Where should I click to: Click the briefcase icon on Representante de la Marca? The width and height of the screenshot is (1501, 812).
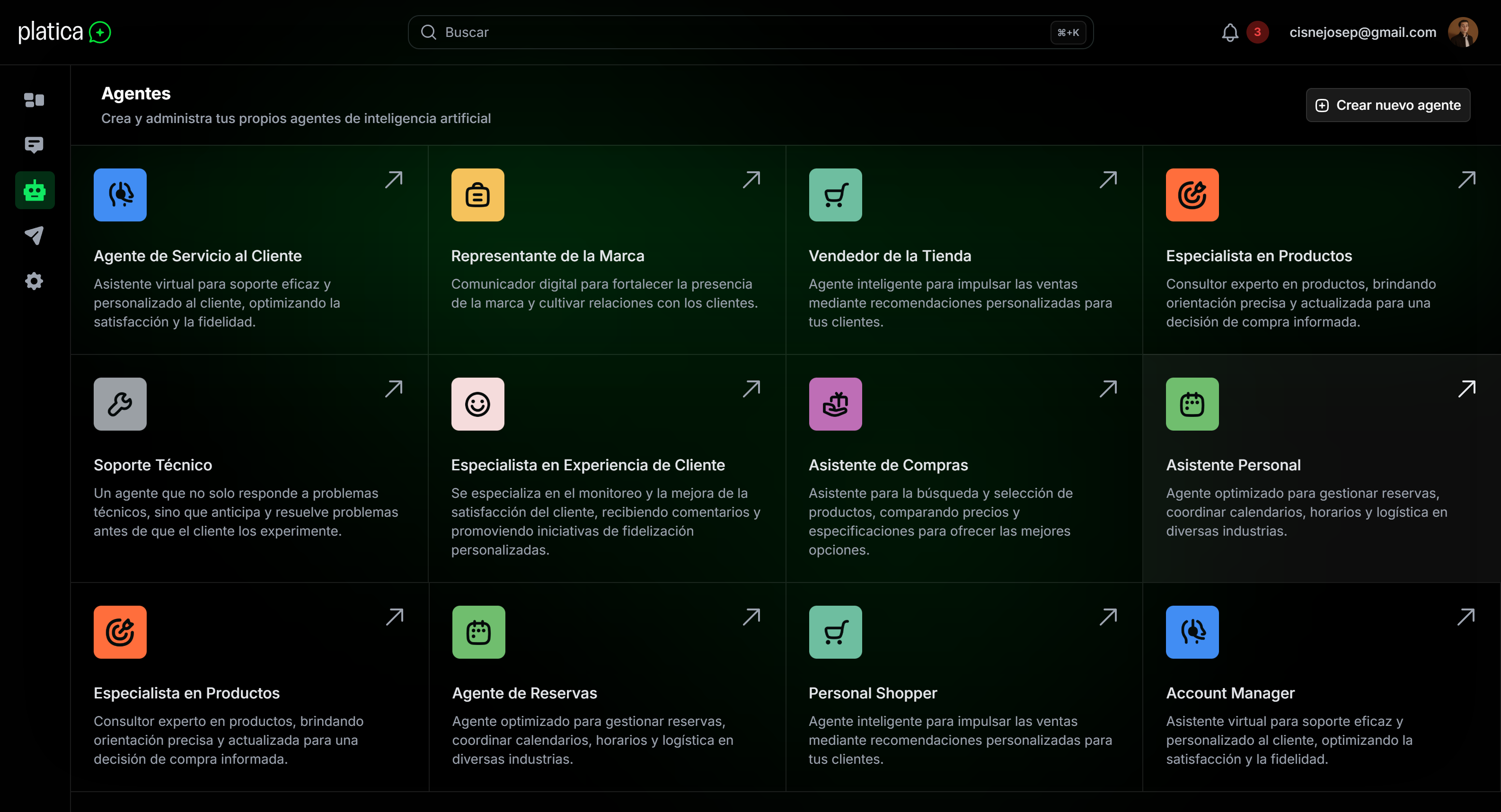[478, 195]
